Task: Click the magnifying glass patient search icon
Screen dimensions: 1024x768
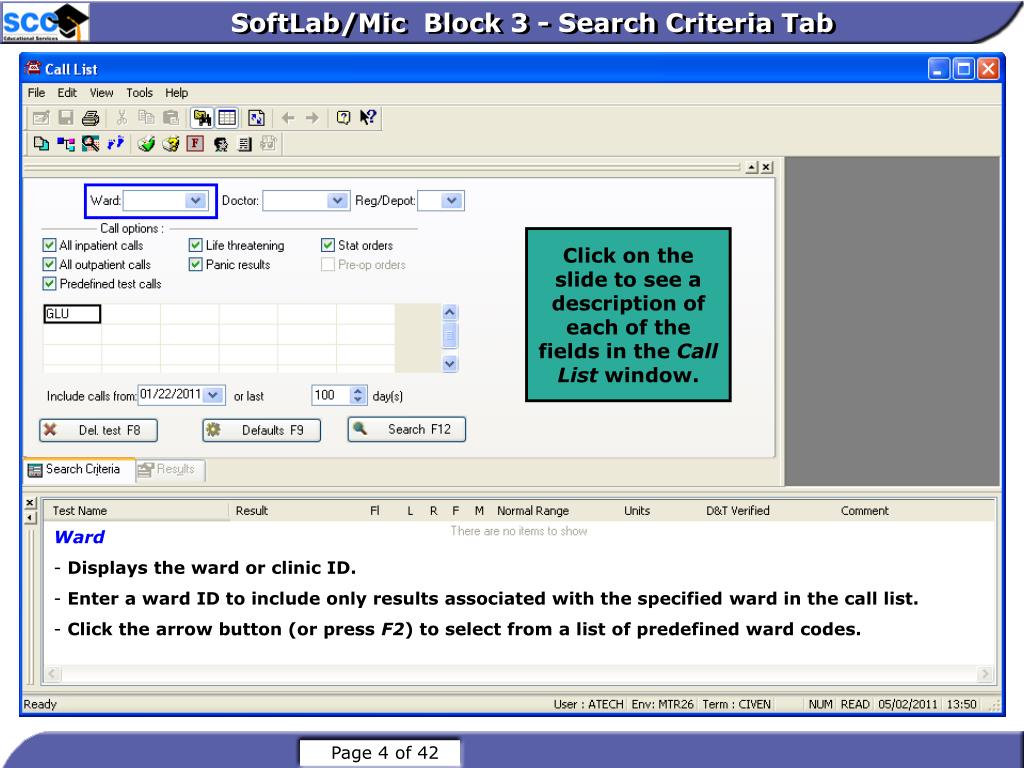Action: [90, 144]
